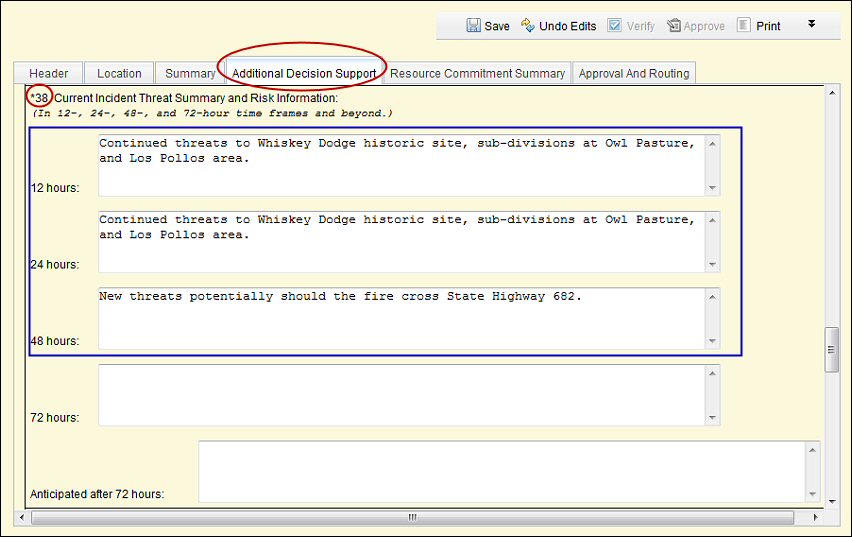The image size is (852, 537).
Task: Click the Save floppy disk icon
Action: 473,26
